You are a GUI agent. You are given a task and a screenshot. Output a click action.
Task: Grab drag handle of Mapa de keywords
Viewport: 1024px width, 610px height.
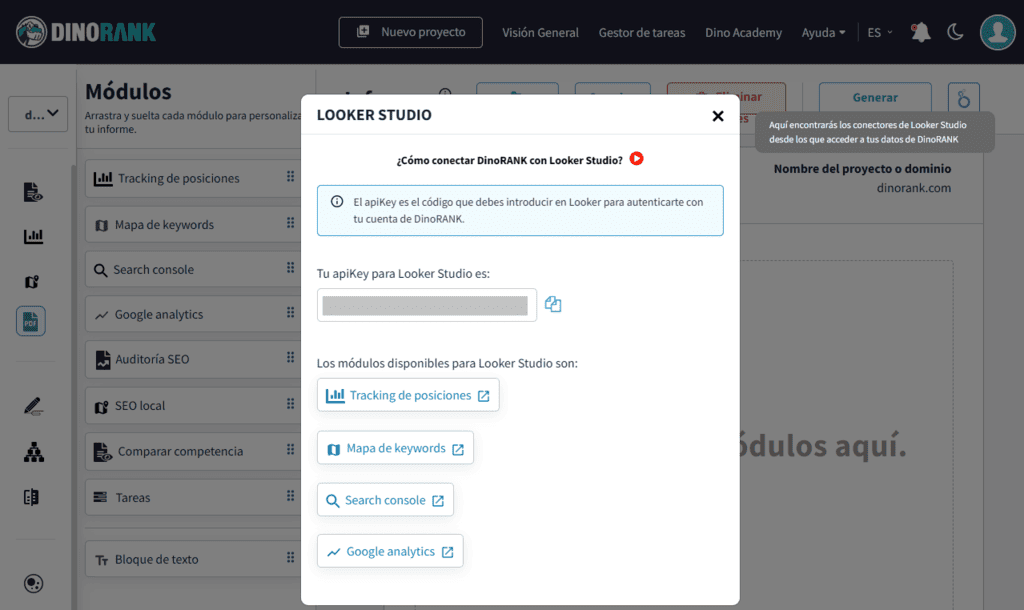[x=291, y=223]
